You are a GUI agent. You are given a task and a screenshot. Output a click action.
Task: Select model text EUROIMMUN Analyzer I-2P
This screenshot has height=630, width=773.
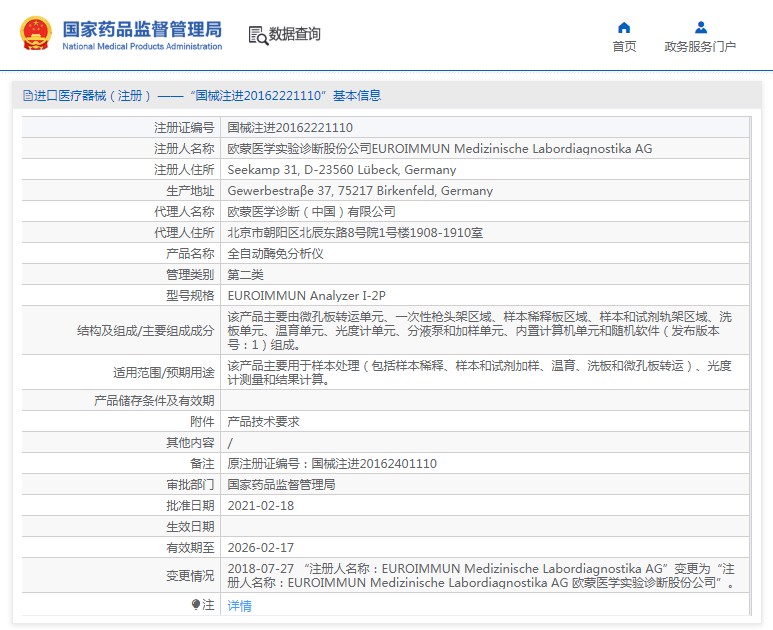(x=306, y=295)
